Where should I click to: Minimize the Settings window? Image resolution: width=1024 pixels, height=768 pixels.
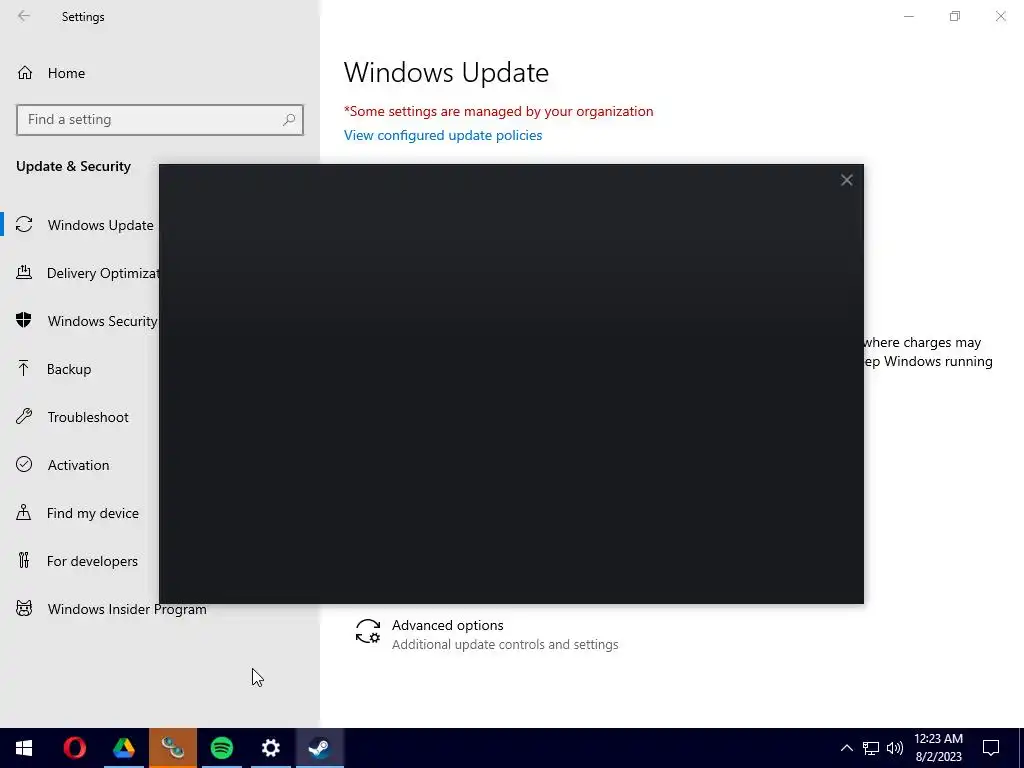[x=908, y=16]
